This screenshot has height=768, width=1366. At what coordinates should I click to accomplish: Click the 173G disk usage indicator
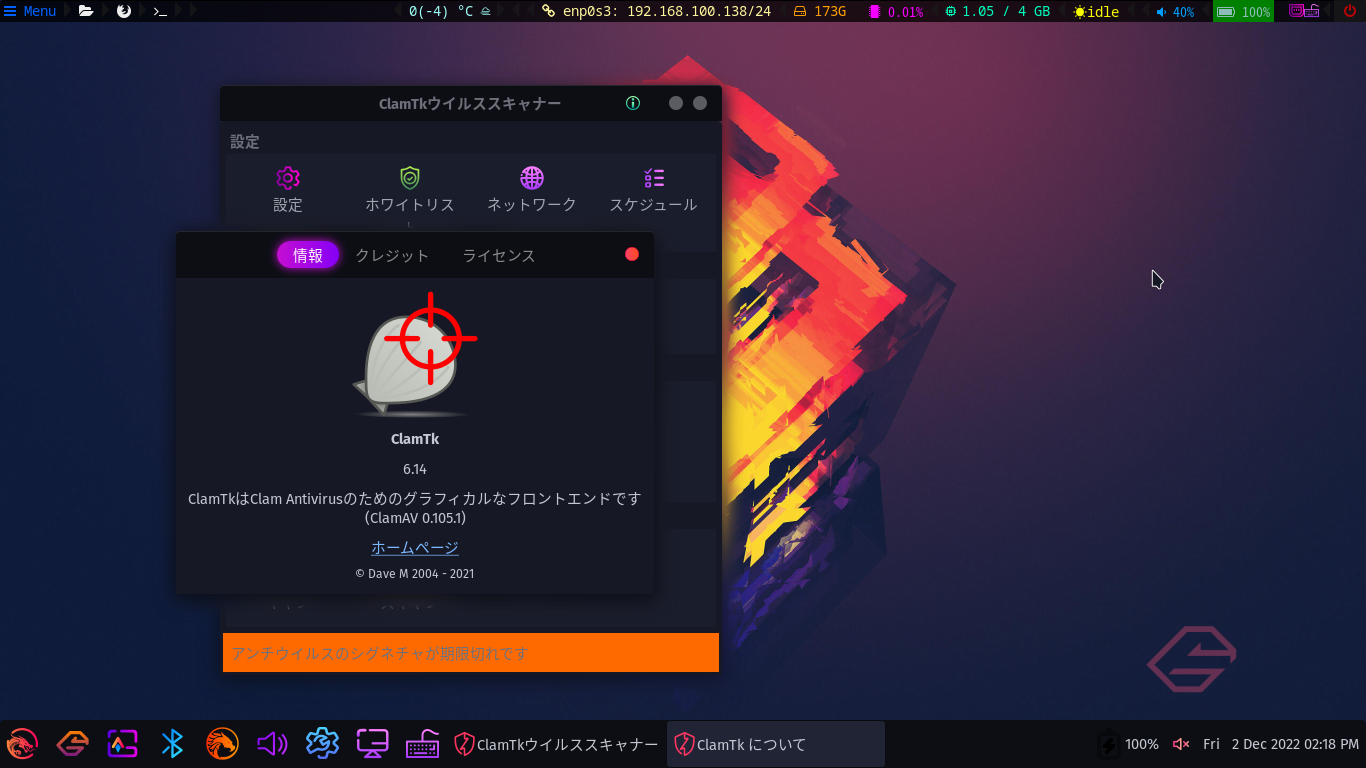click(820, 12)
